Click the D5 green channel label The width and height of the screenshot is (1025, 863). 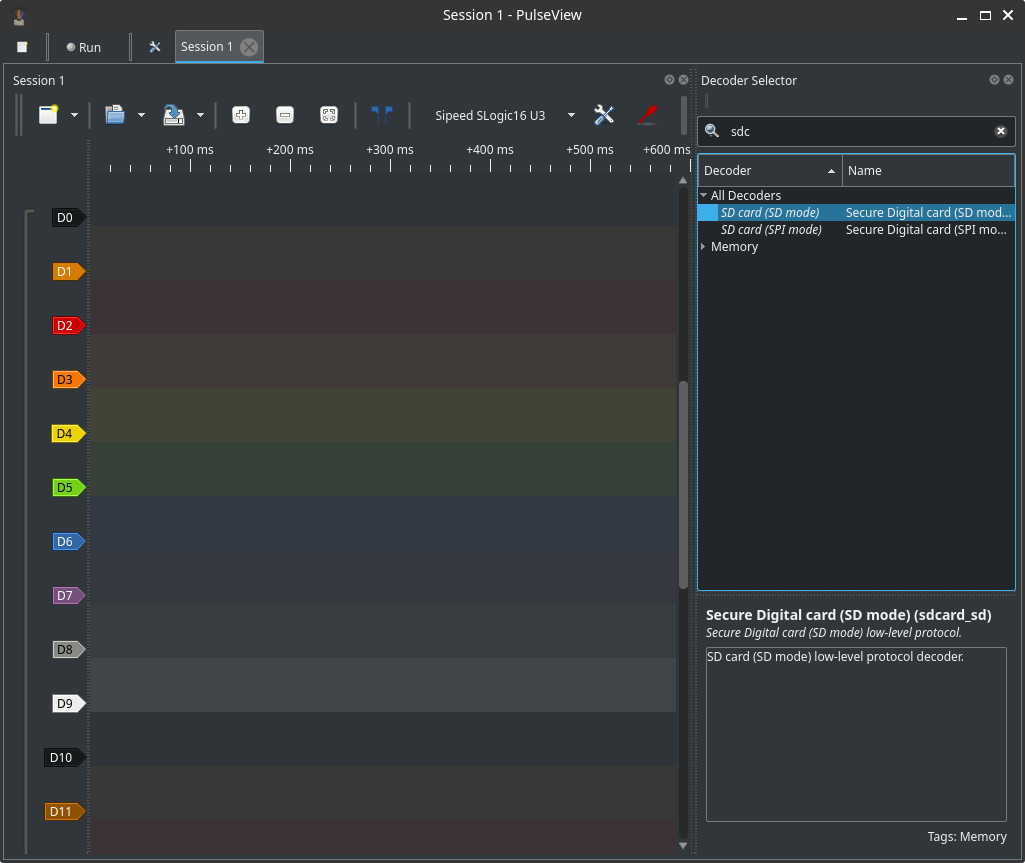pyautogui.click(x=67, y=488)
